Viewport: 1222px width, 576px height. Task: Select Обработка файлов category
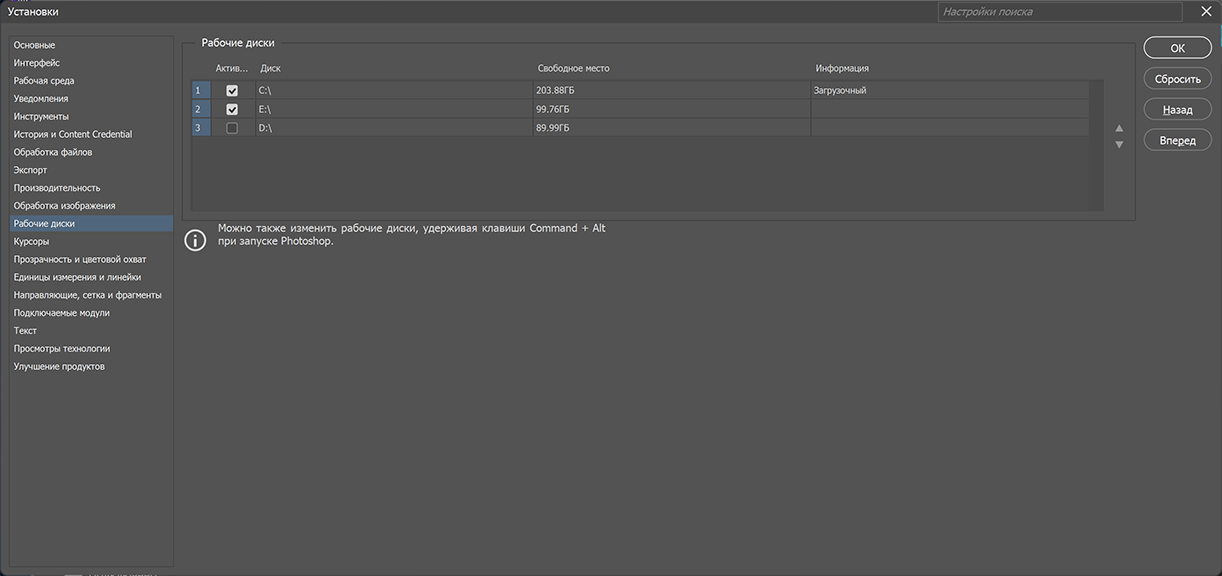pyautogui.click(x=53, y=152)
